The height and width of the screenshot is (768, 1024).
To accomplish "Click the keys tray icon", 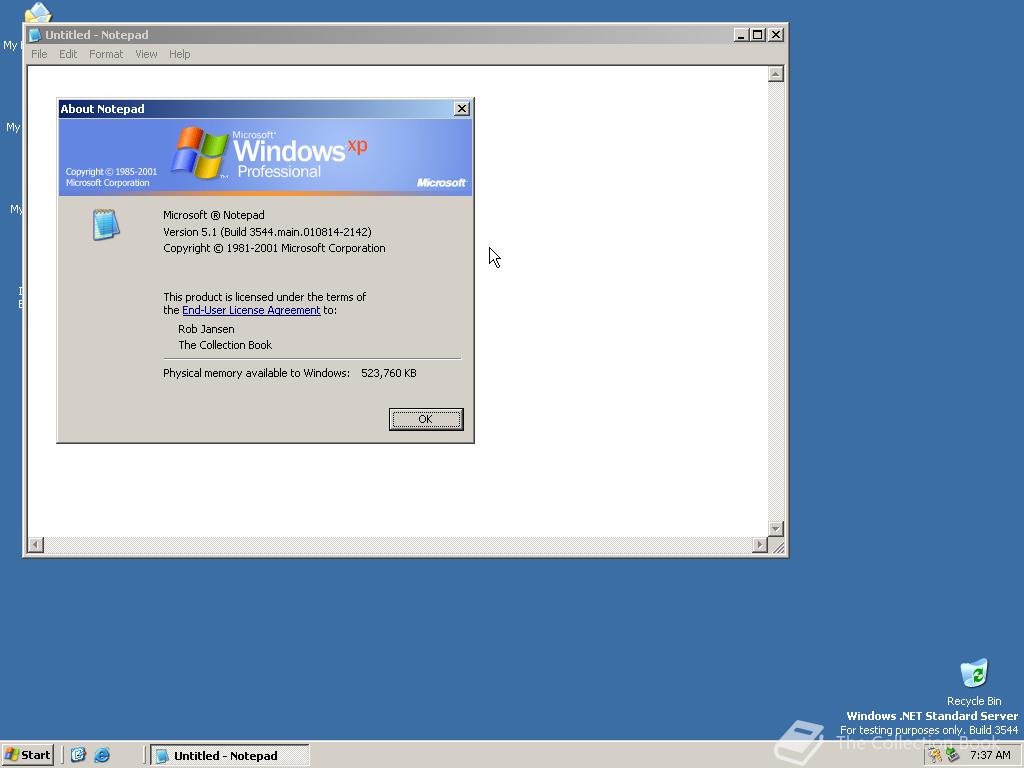I will 936,755.
